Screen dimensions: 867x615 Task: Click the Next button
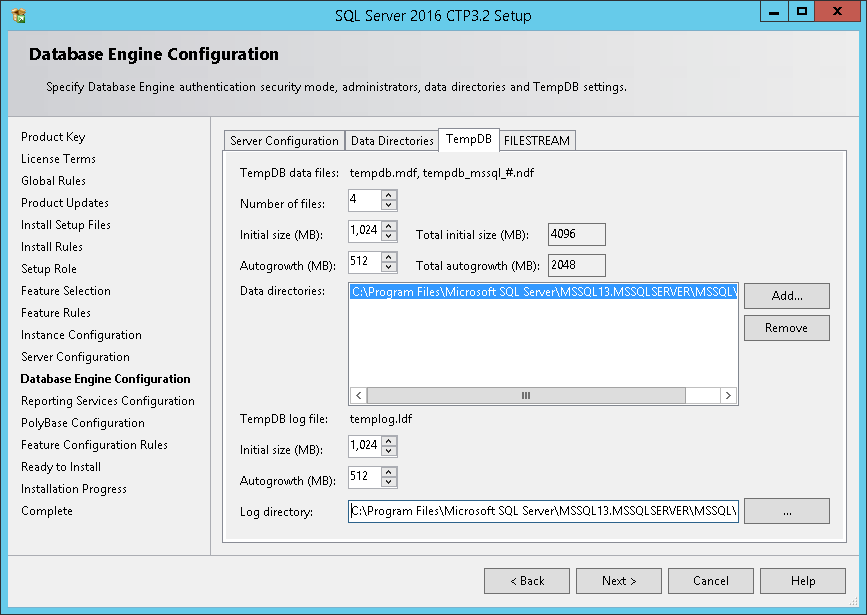click(x=618, y=581)
